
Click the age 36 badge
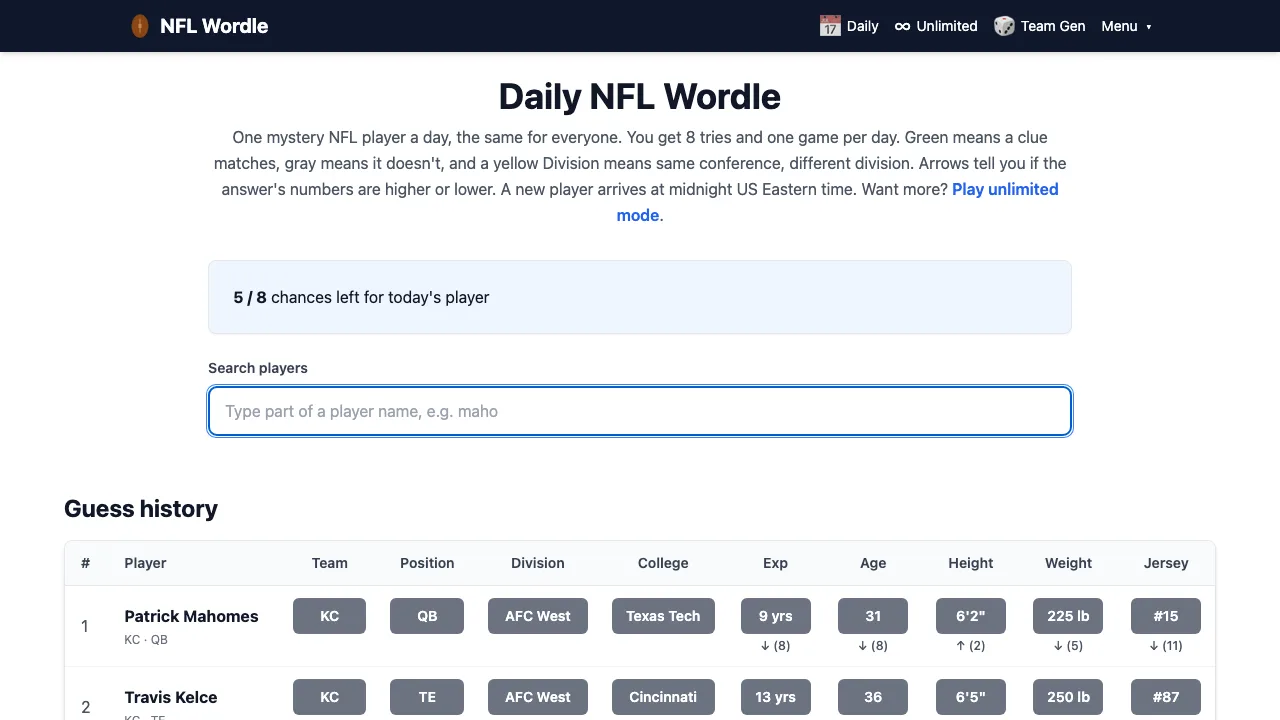coord(873,697)
